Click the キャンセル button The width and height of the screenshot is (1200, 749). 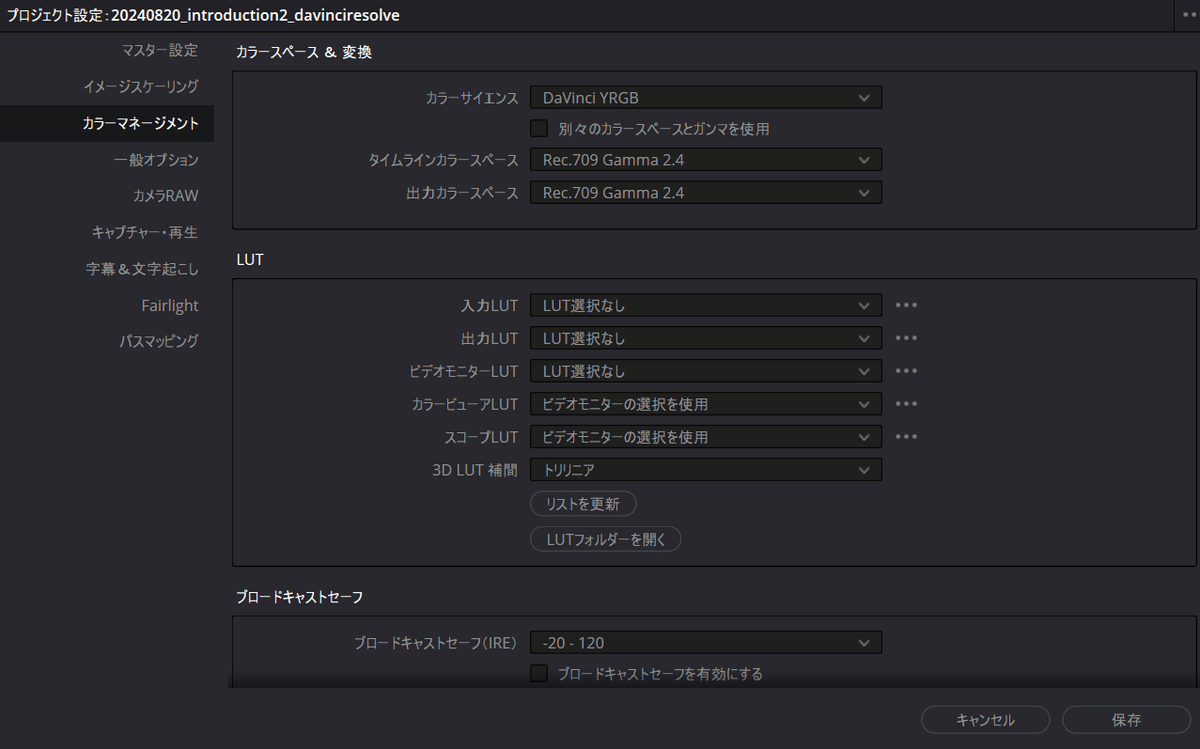[x=985, y=720]
